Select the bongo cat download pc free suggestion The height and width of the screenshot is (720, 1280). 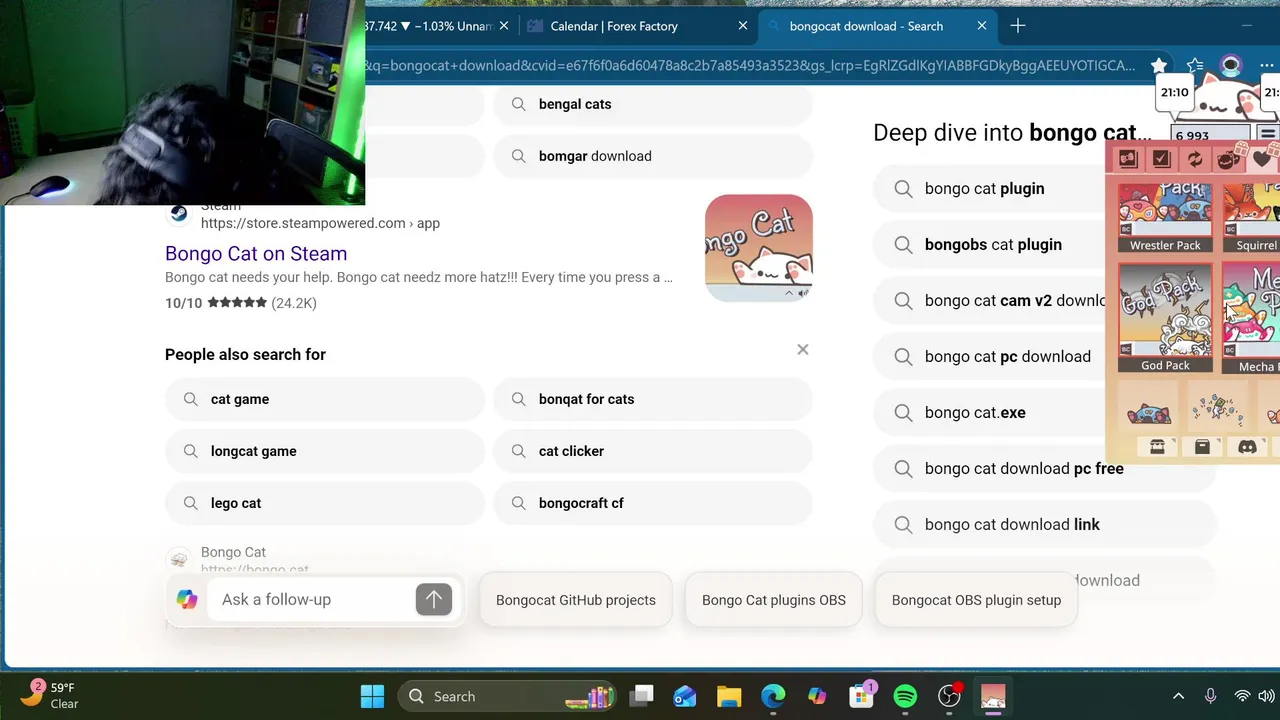(1045, 468)
